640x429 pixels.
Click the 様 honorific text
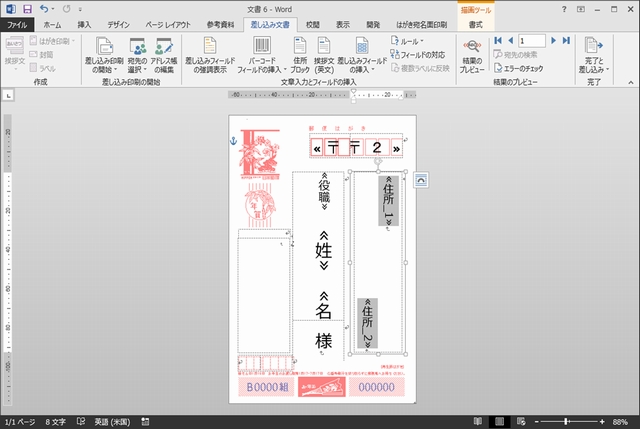point(324,340)
